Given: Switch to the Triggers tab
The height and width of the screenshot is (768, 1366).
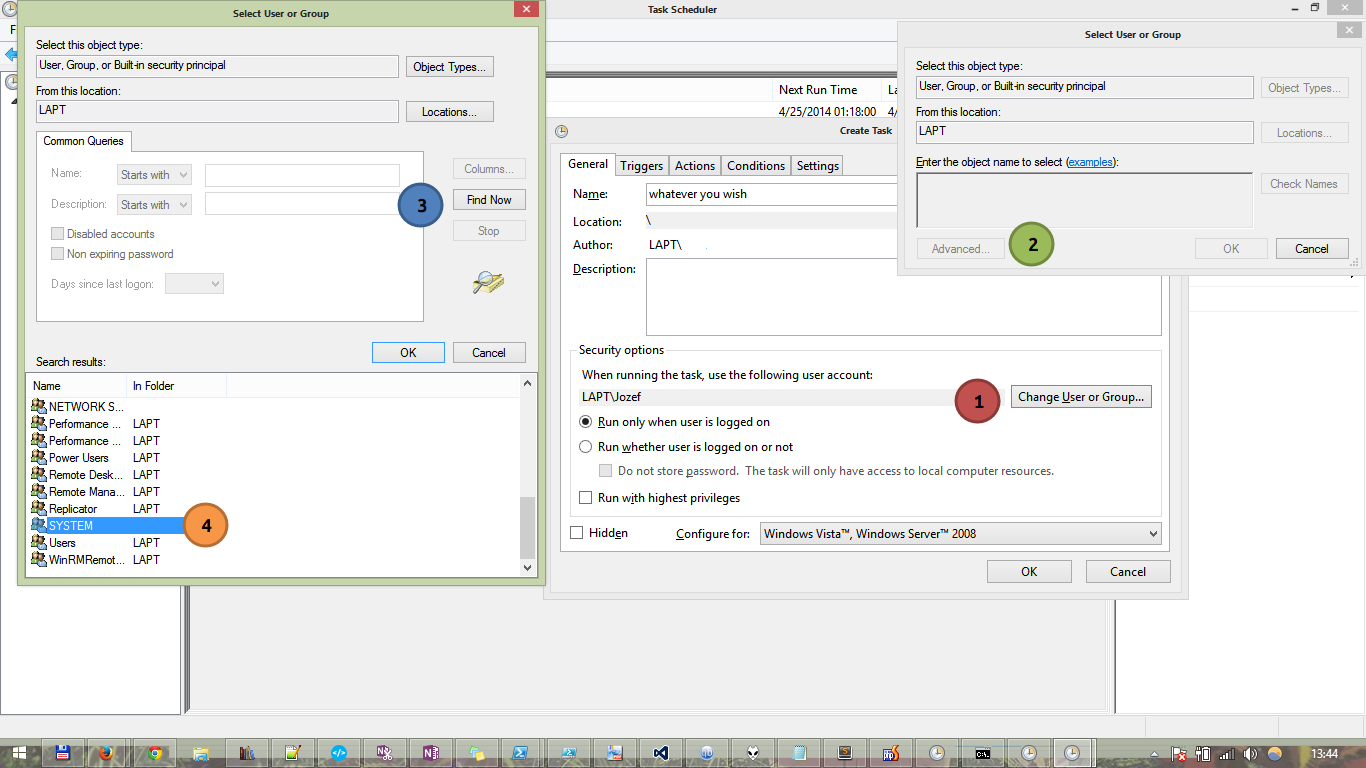Looking at the screenshot, I should point(641,166).
